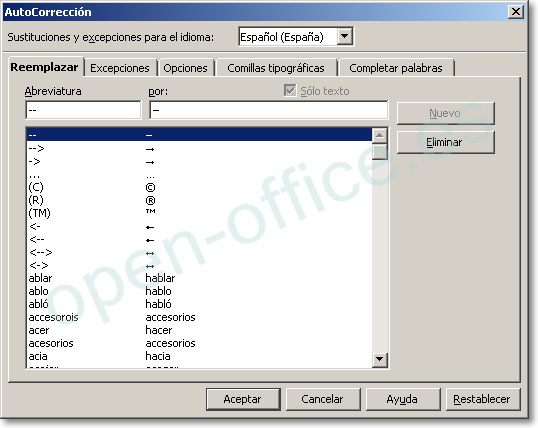
Task: Select the '(TM)' trademark row
Action: point(199,213)
